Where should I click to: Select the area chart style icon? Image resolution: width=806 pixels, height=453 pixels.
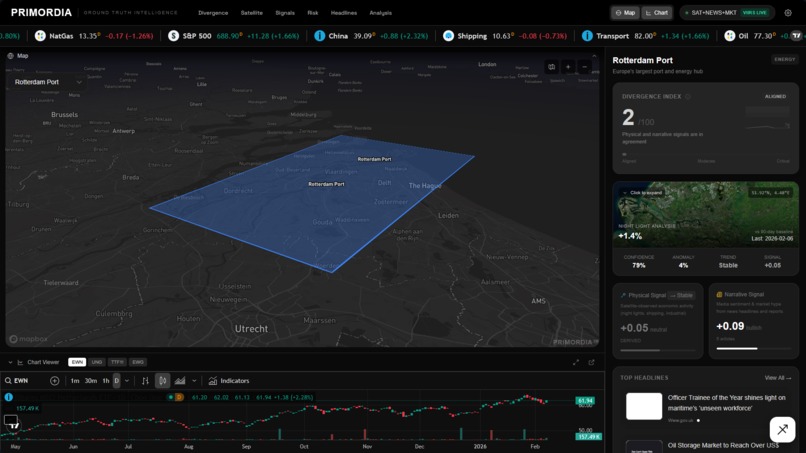[x=180, y=381]
